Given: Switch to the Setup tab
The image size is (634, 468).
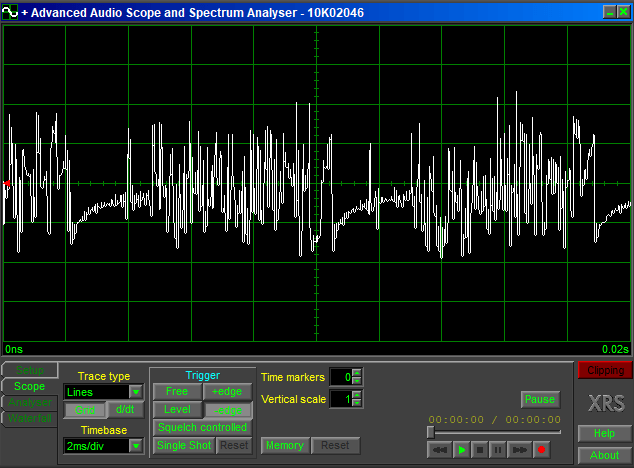Looking at the screenshot, I should point(30,370).
